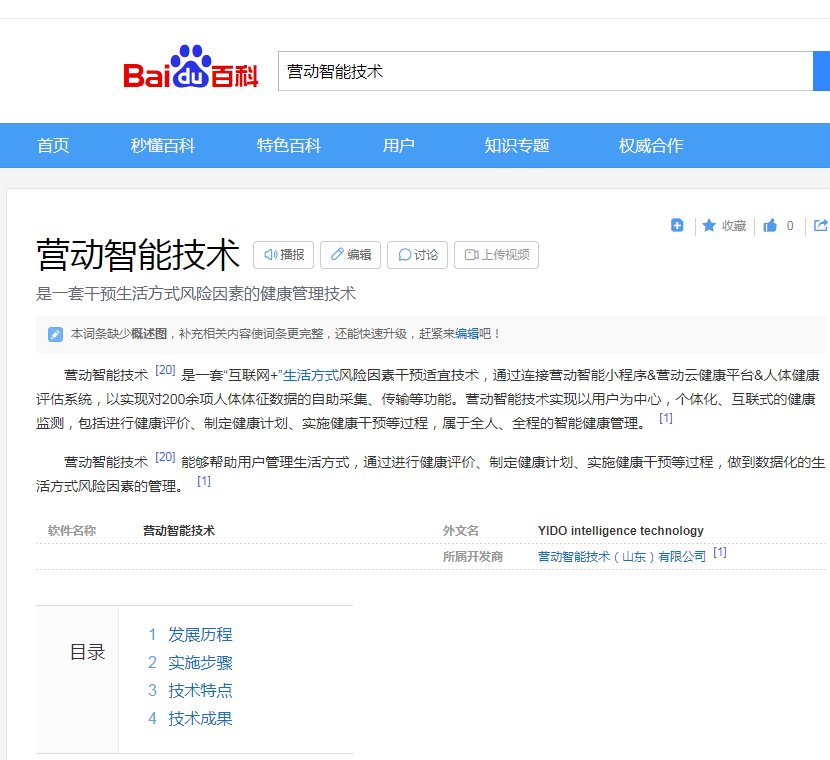
Task: Click the share arrow icon
Action: tap(821, 225)
